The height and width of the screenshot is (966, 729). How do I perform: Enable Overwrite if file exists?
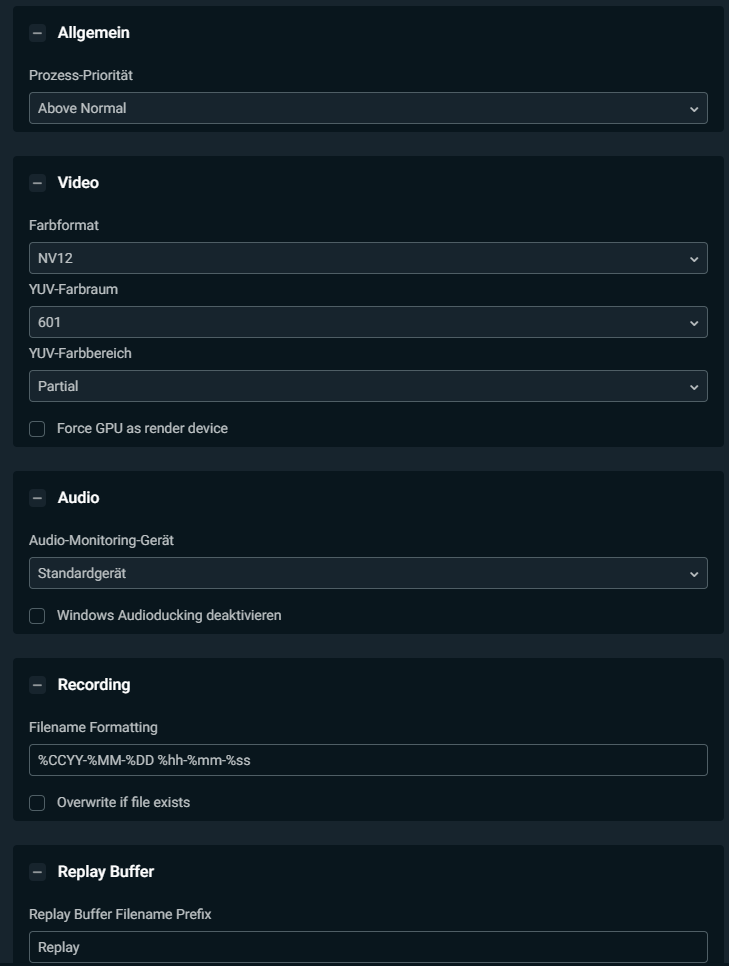click(x=37, y=803)
